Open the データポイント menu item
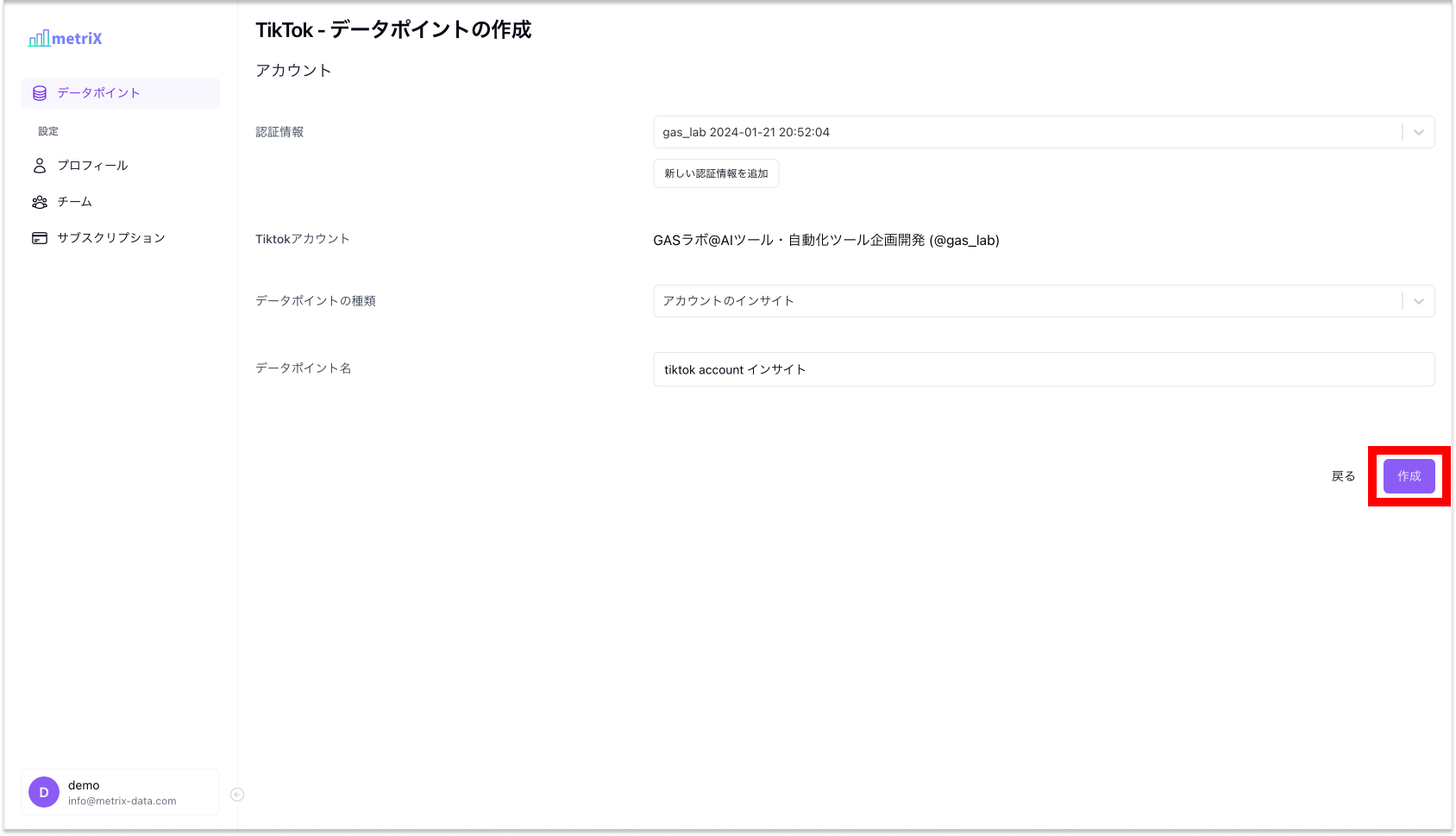The width and height of the screenshot is (1456, 836). (120, 93)
